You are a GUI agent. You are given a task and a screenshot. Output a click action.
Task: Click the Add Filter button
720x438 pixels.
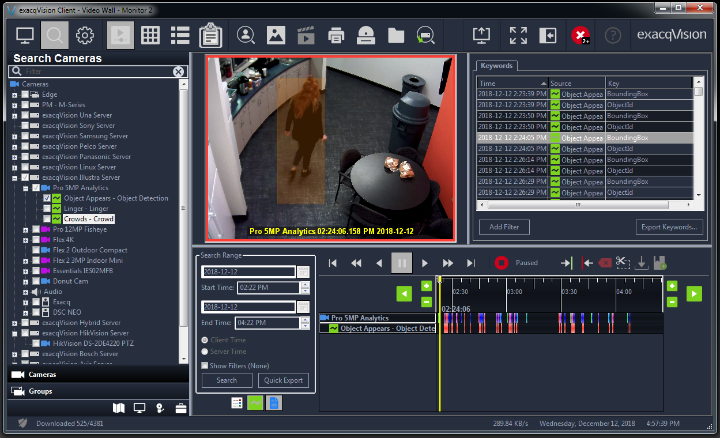click(x=504, y=227)
